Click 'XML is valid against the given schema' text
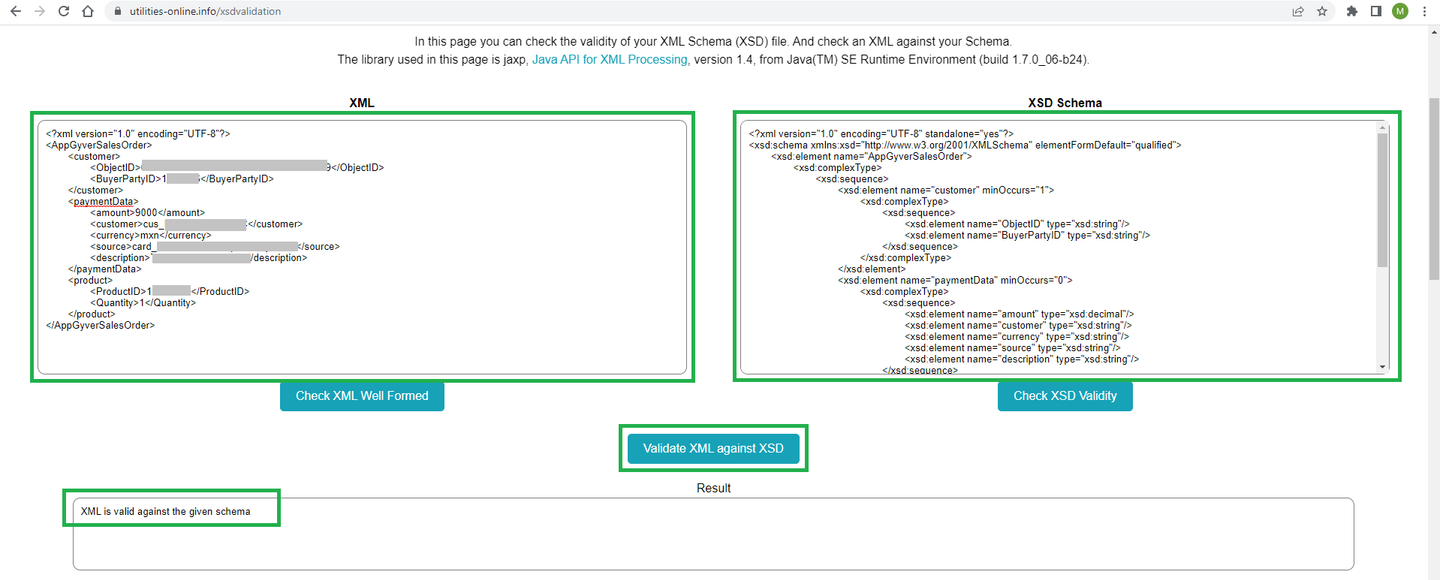The height and width of the screenshot is (580, 1440). click(166, 512)
